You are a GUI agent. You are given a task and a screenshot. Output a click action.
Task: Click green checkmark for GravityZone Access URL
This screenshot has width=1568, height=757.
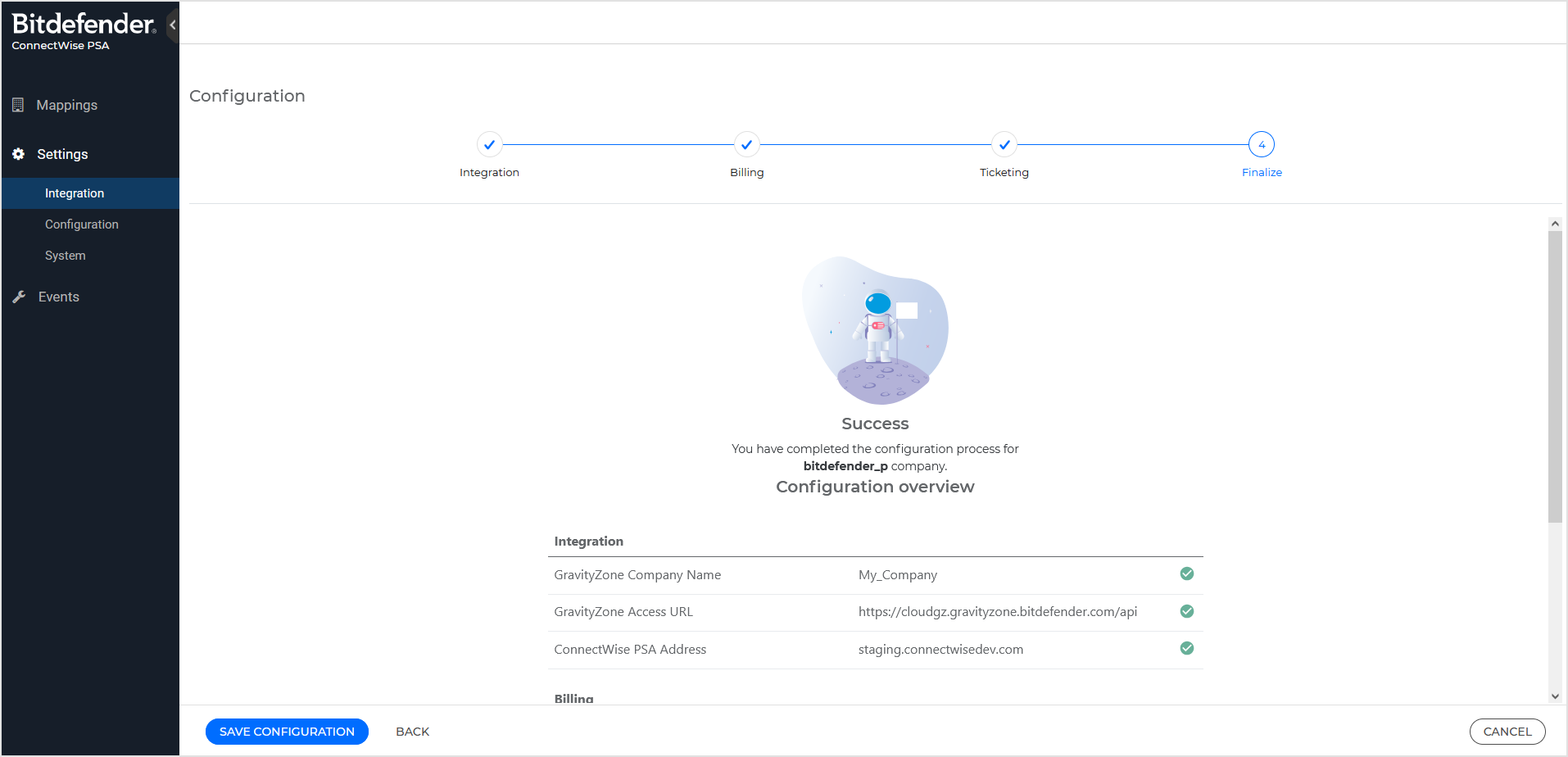coord(1186,611)
